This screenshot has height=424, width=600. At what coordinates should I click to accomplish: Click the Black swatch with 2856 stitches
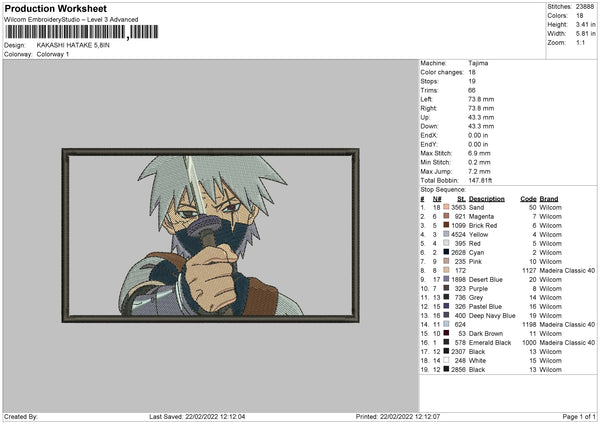[x=446, y=369]
